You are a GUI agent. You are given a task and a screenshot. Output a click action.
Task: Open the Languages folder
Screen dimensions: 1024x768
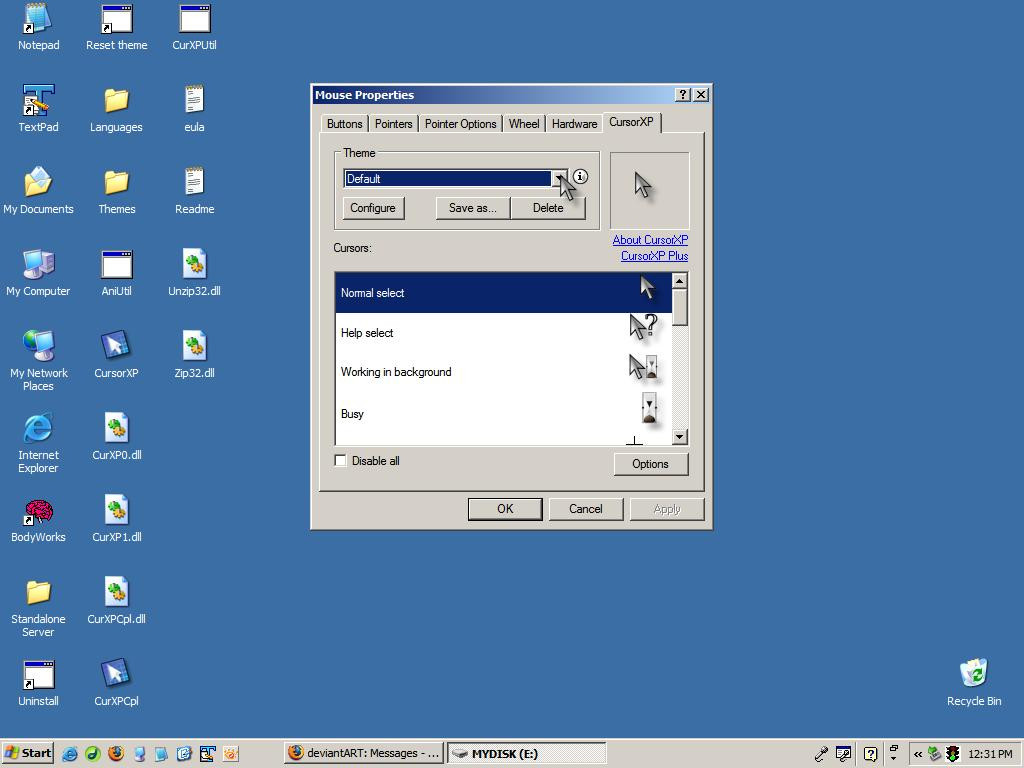116,108
